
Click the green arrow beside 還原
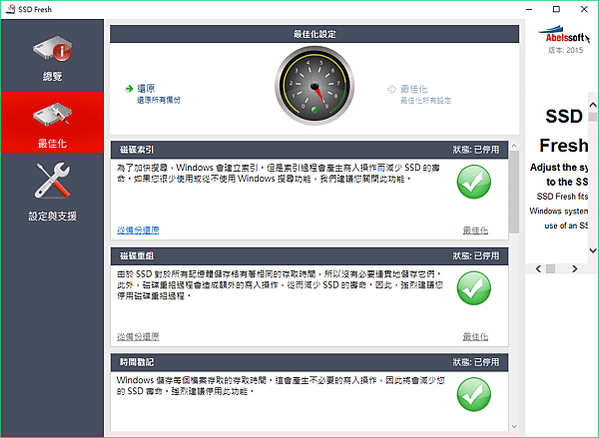point(129,89)
